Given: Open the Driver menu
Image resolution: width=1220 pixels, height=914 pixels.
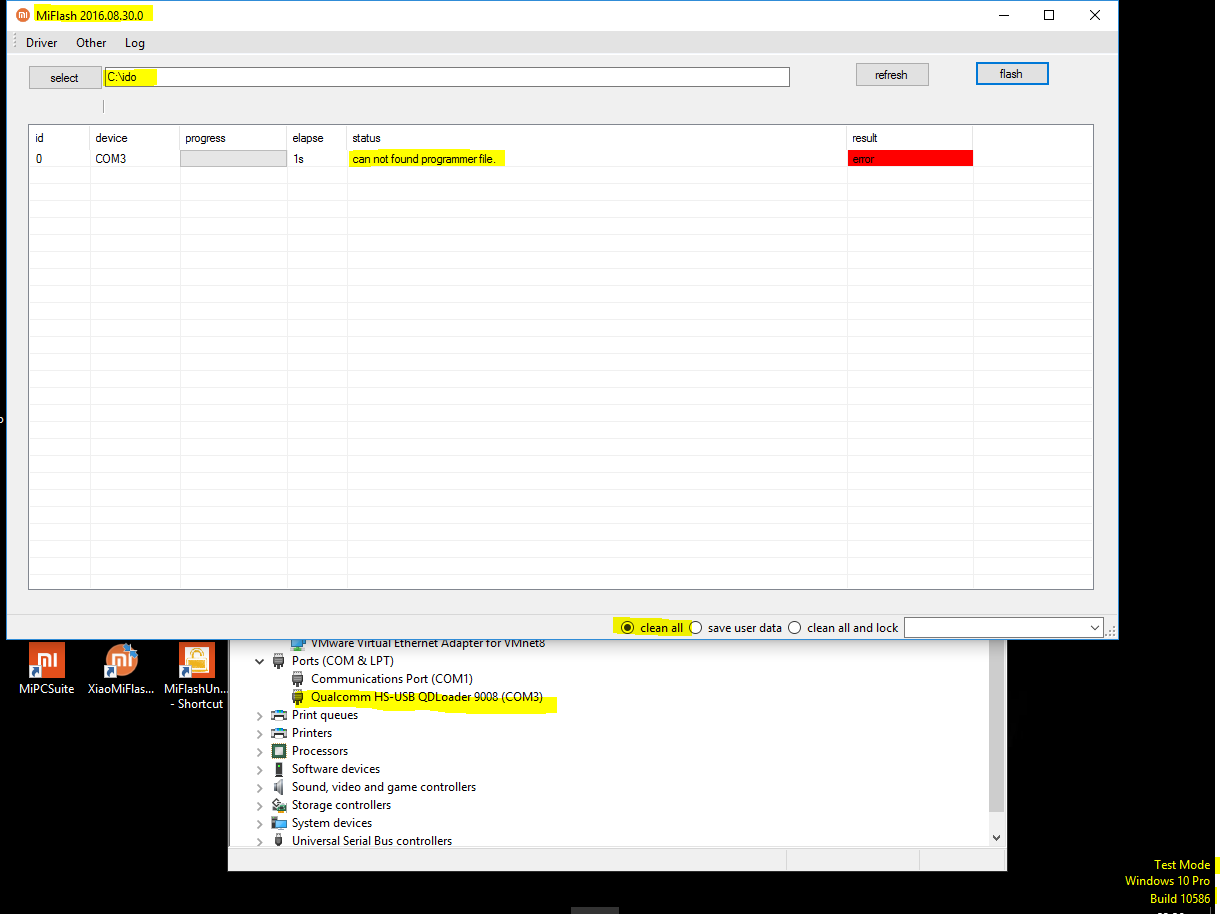Looking at the screenshot, I should tap(42, 43).
